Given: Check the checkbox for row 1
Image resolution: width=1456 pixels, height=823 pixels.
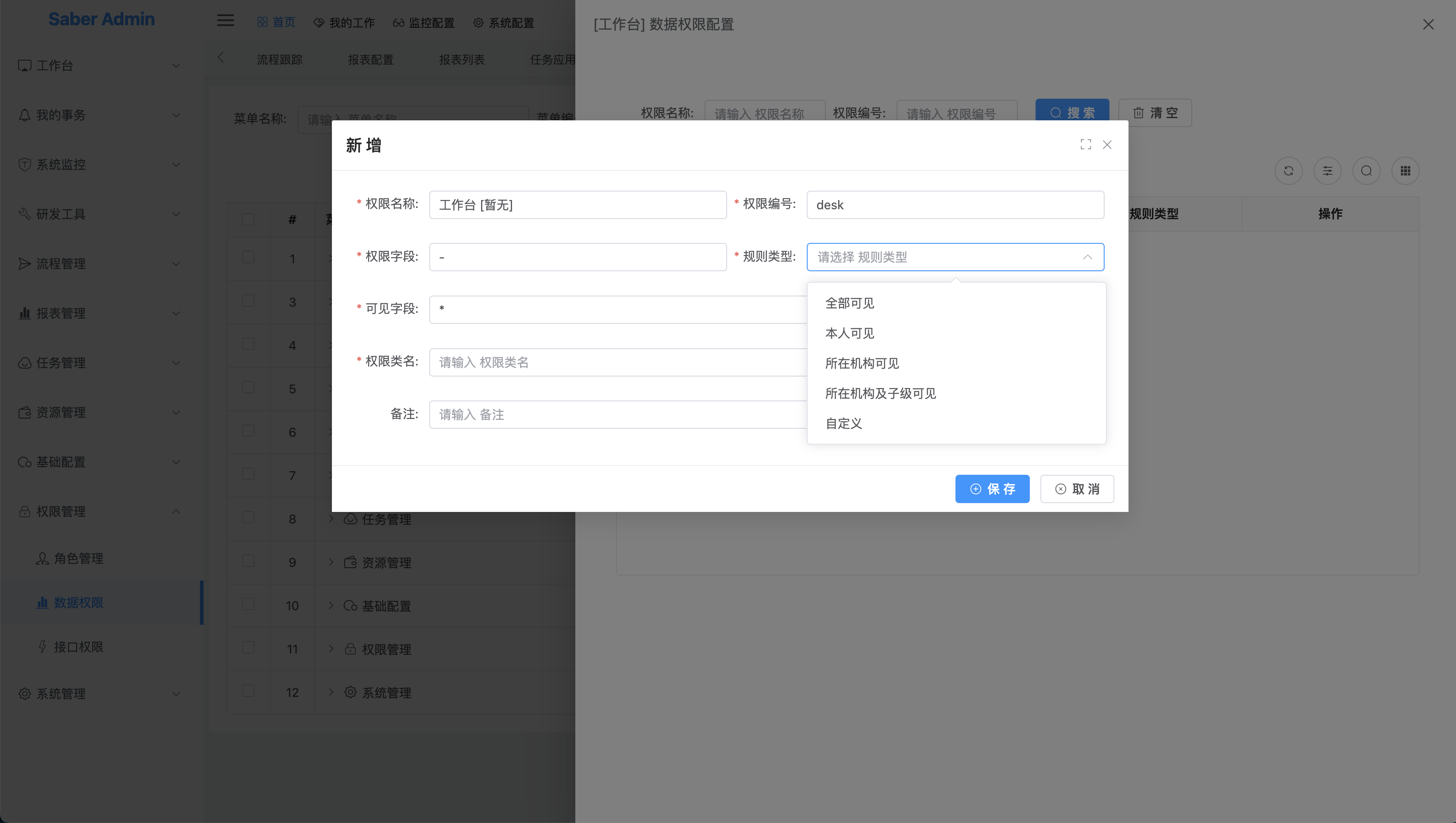Looking at the screenshot, I should click(248, 257).
